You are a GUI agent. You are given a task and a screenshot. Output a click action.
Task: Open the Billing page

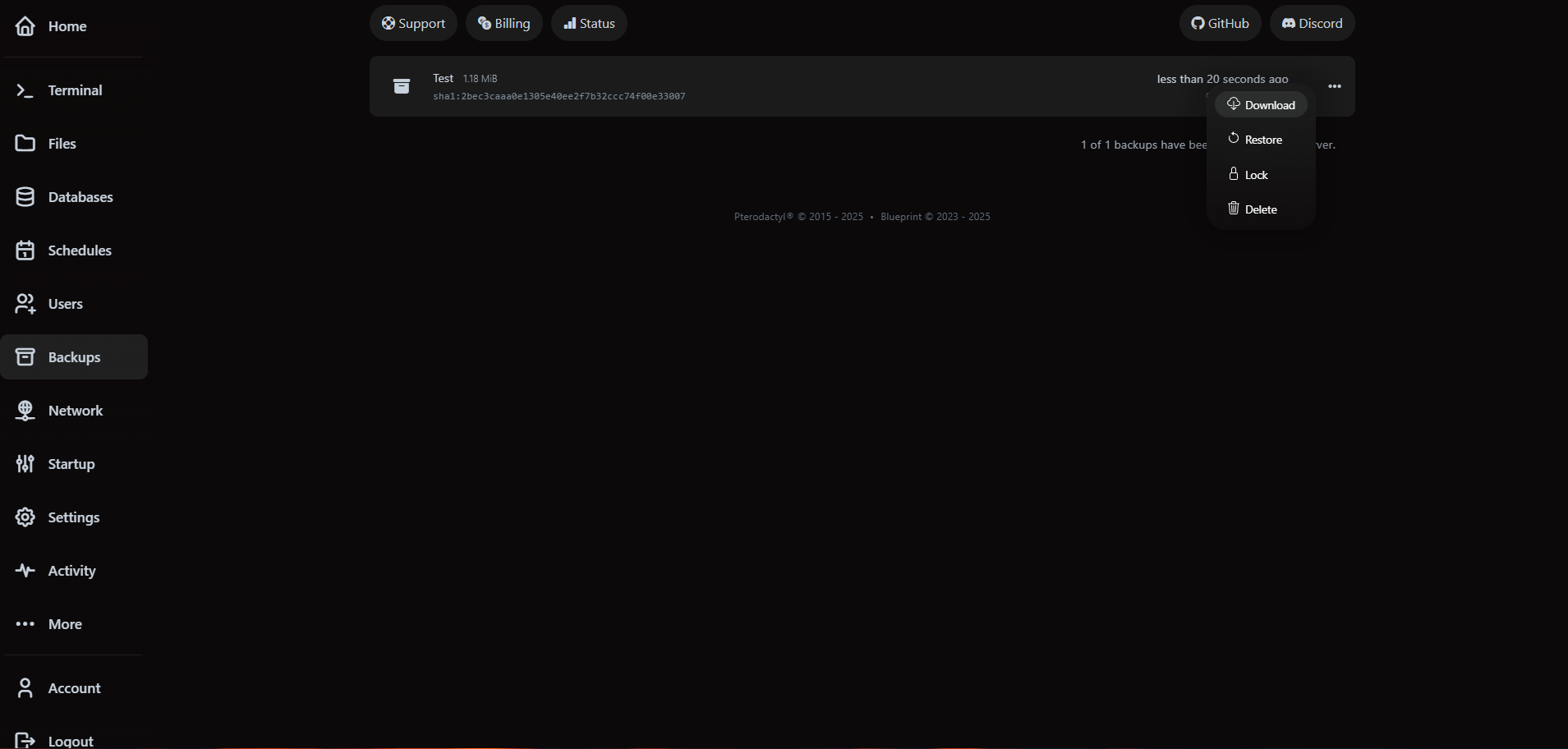pyautogui.click(x=504, y=23)
